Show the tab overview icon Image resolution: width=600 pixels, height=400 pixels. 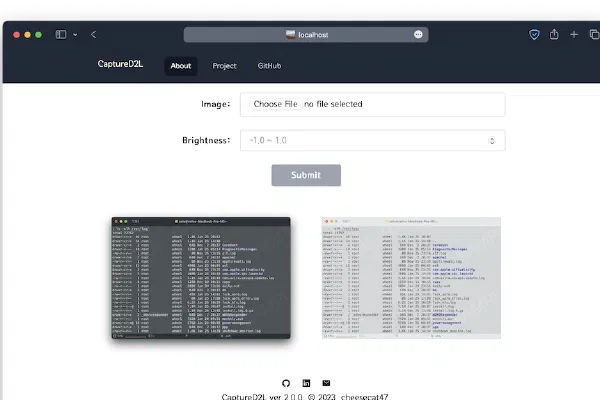[x=593, y=34]
